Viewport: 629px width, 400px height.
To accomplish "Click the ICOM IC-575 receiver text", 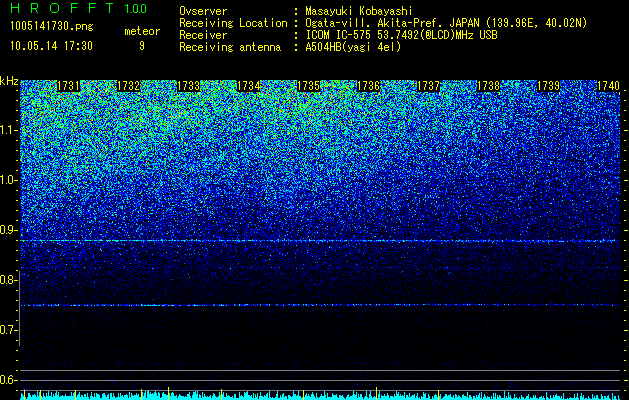I will coord(401,35).
